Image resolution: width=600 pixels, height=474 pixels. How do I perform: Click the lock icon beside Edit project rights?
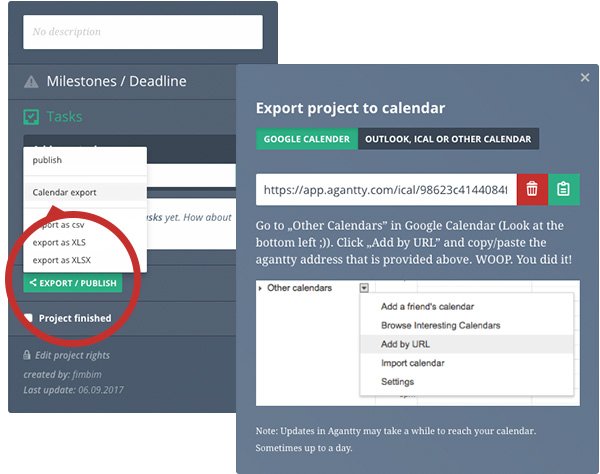26,355
